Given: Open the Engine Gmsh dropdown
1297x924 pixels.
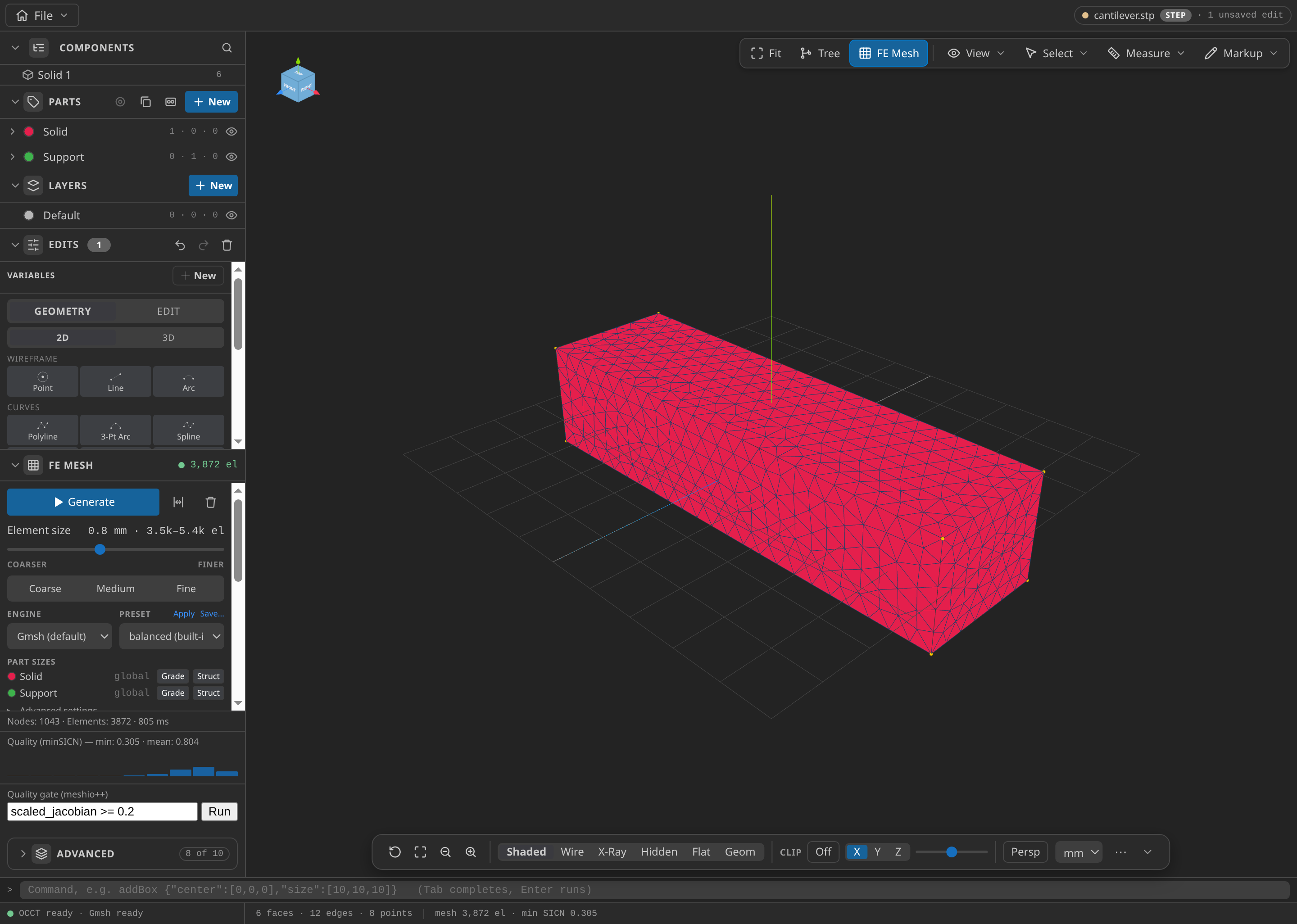Looking at the screenshot, I should tap(60, 636).
